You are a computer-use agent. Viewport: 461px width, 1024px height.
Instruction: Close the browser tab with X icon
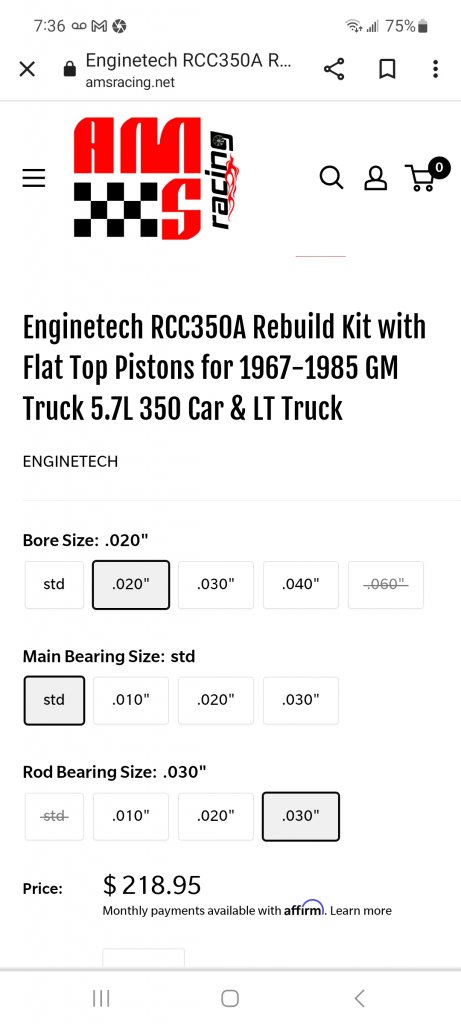(27, 69)
